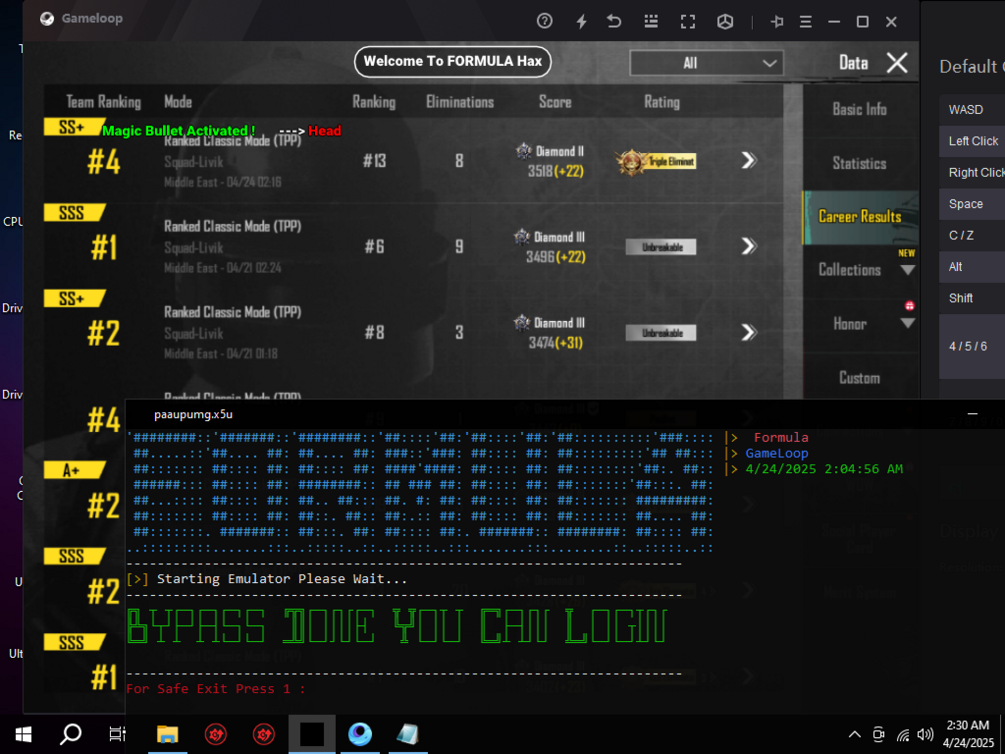Click the Team Ranking column header

tap(103, 102)
